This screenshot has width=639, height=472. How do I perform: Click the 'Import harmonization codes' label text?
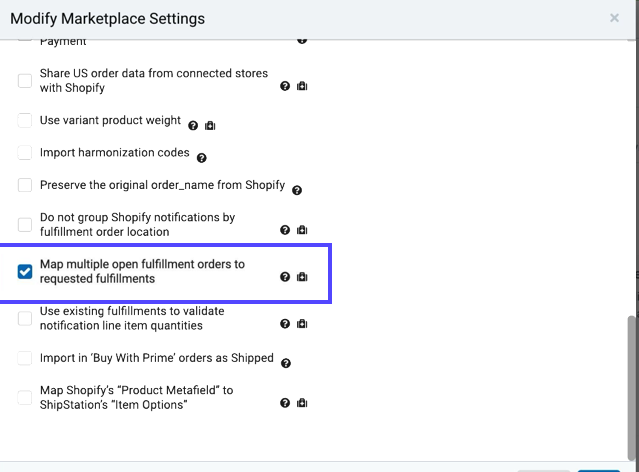tap(115, 152)
